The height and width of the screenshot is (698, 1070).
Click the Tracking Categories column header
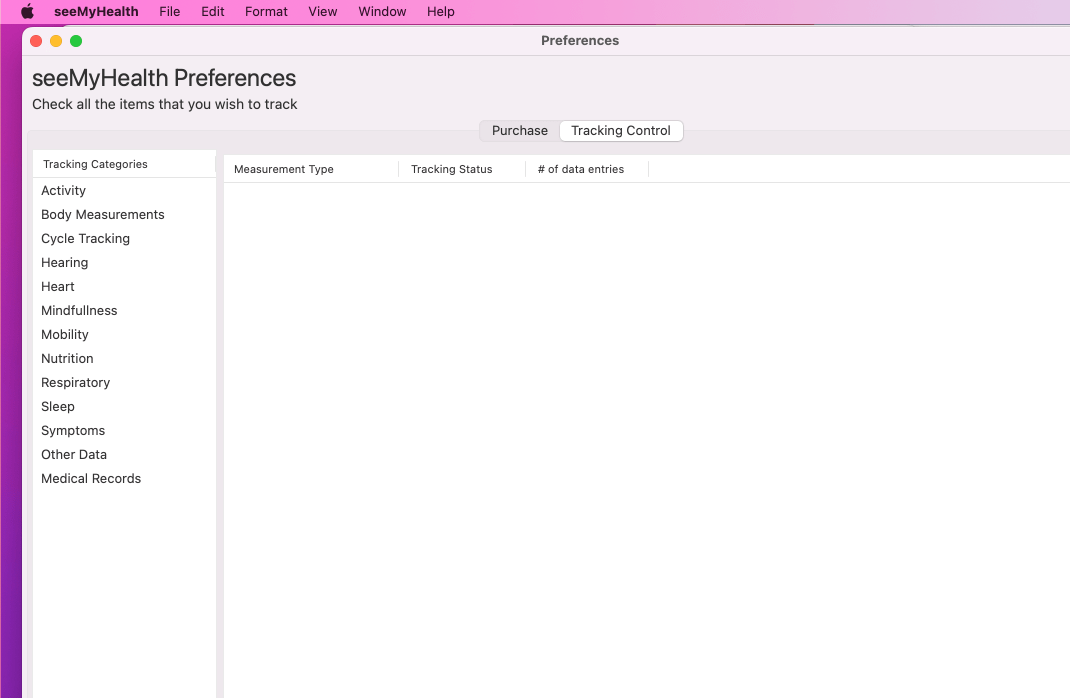point(124,164)
